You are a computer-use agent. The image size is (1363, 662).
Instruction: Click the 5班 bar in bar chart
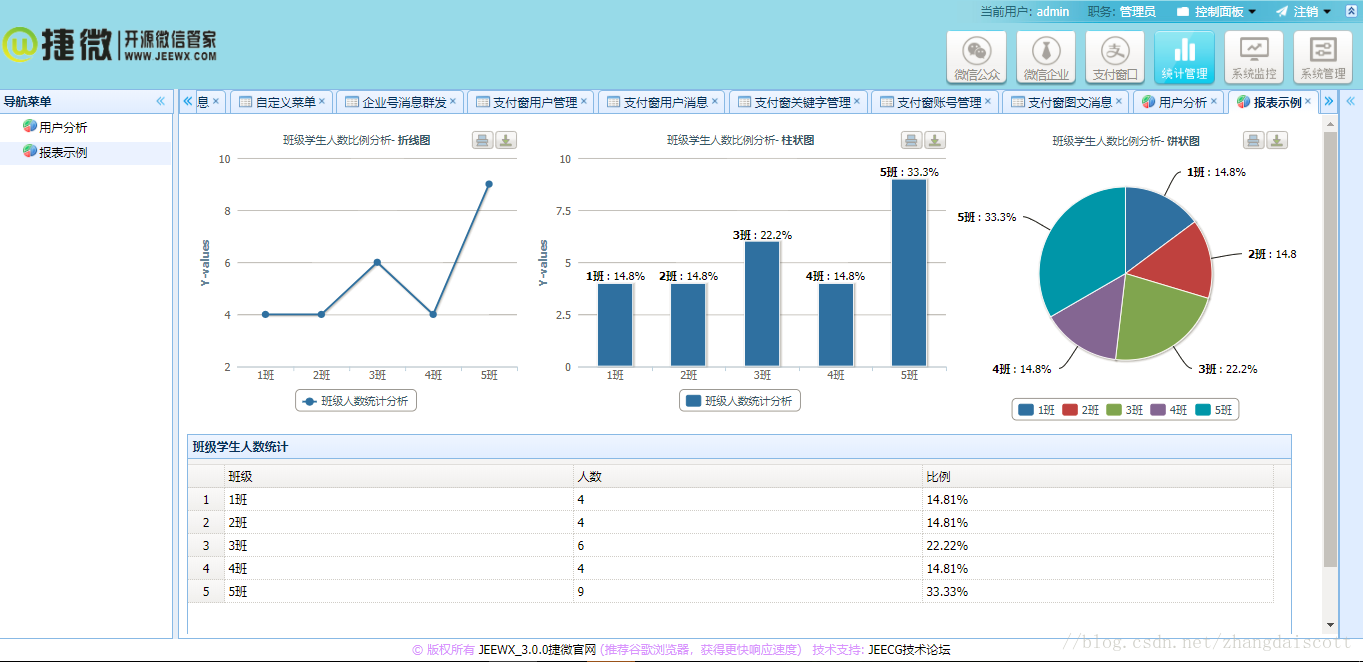click(x=909, y=273)
